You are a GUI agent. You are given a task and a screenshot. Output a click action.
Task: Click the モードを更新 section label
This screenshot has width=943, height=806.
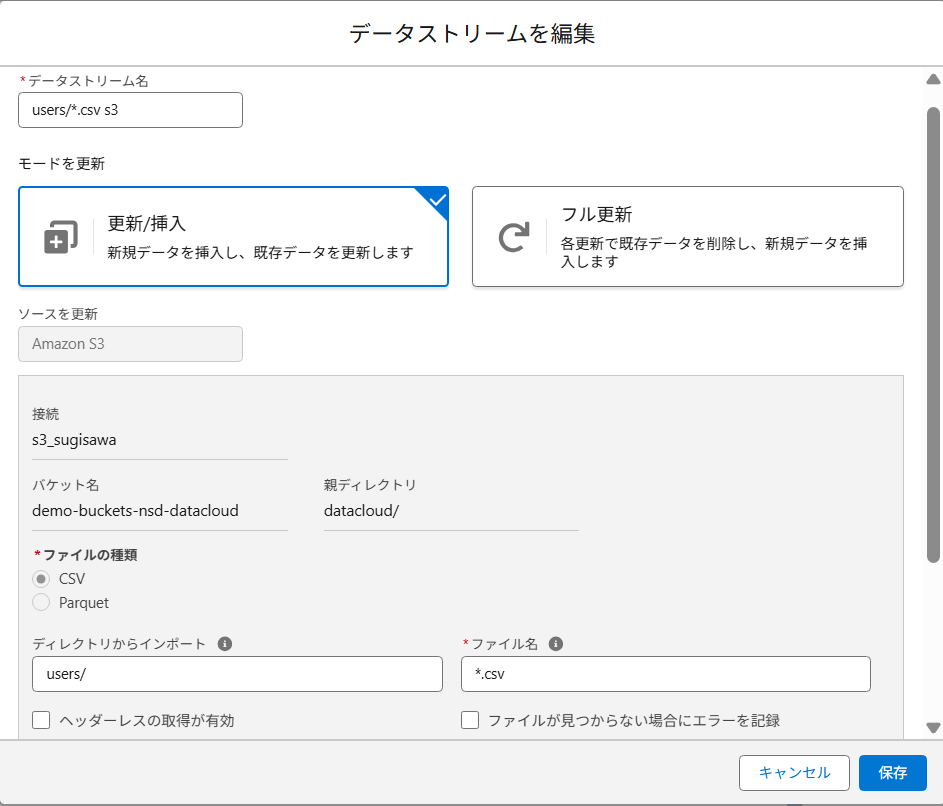pos(61,164)
